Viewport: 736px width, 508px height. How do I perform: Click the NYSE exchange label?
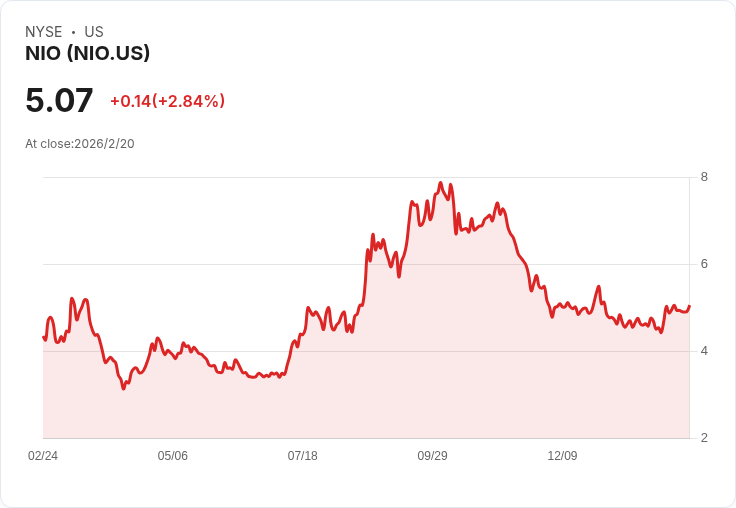(44, 32)
